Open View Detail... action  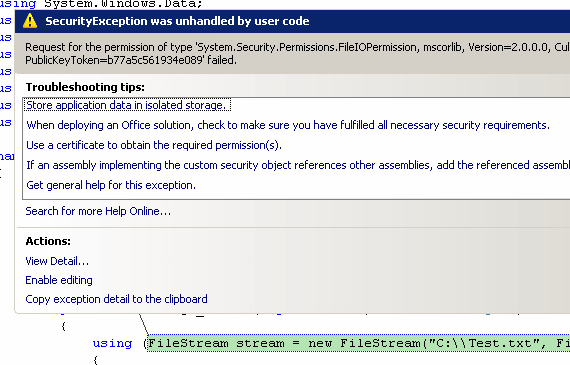click(57, 261)
